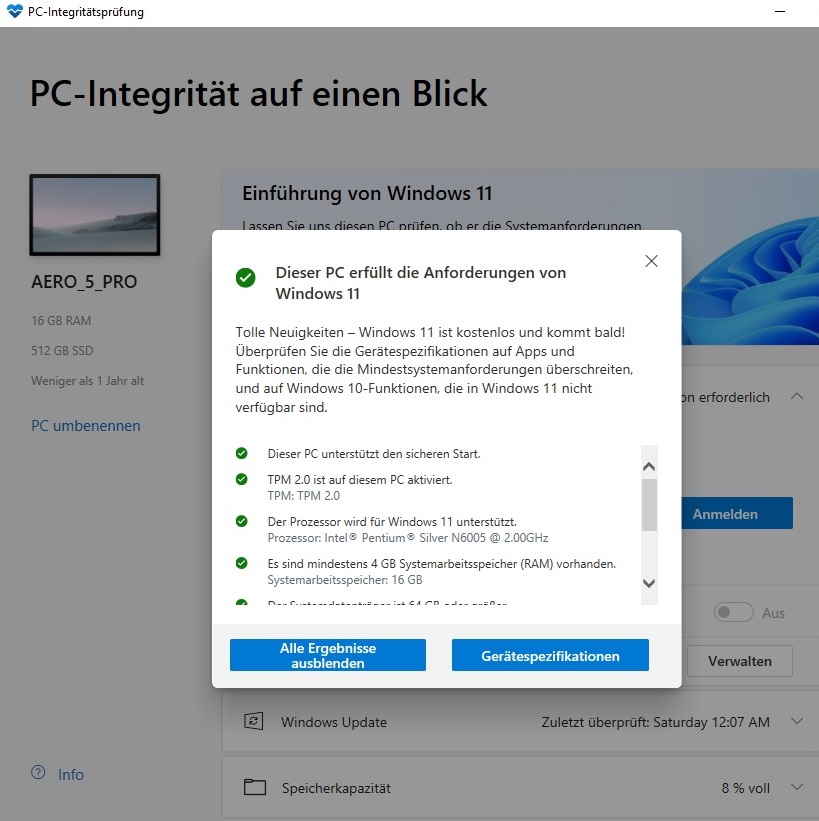Click the Windows Update sync icon
Image resolution: width=819 pixels, height=821 pixels.
[254, 721]
